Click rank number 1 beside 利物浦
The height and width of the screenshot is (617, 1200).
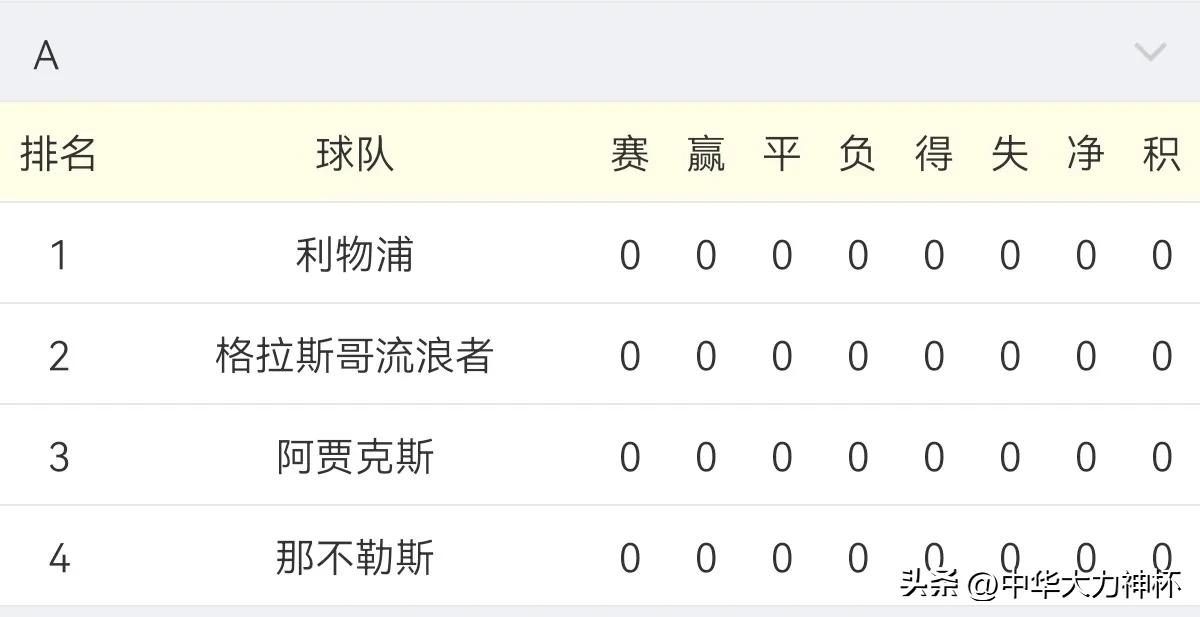pos(58,254)
